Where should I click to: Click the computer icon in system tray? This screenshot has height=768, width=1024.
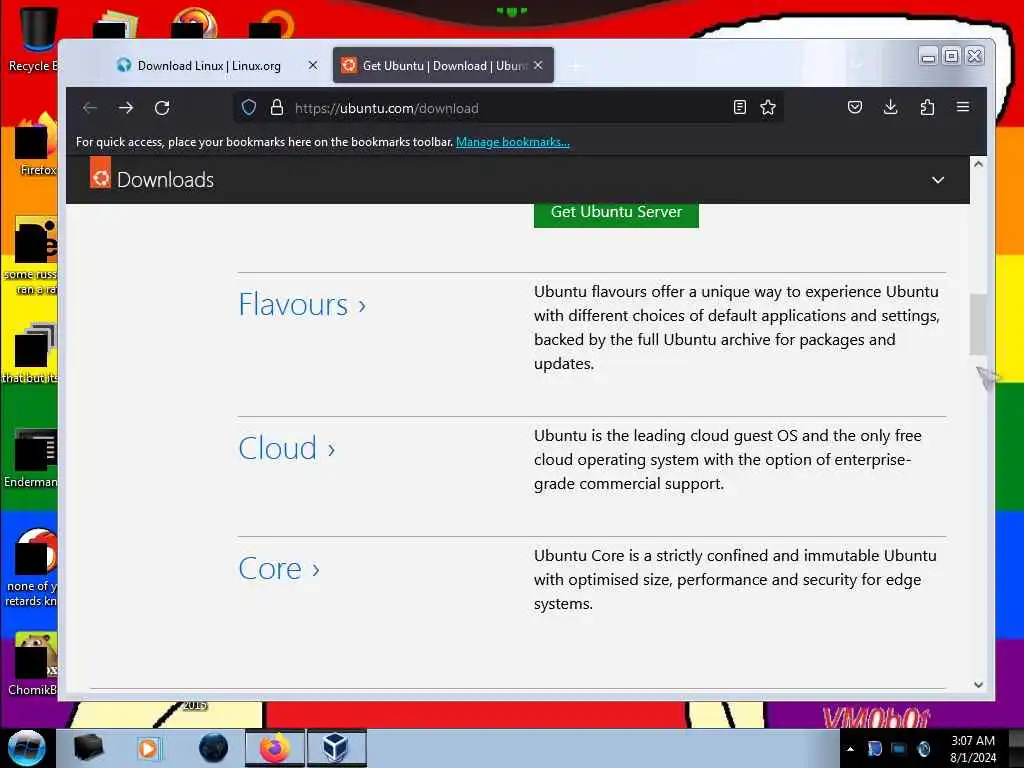[899, 749]
